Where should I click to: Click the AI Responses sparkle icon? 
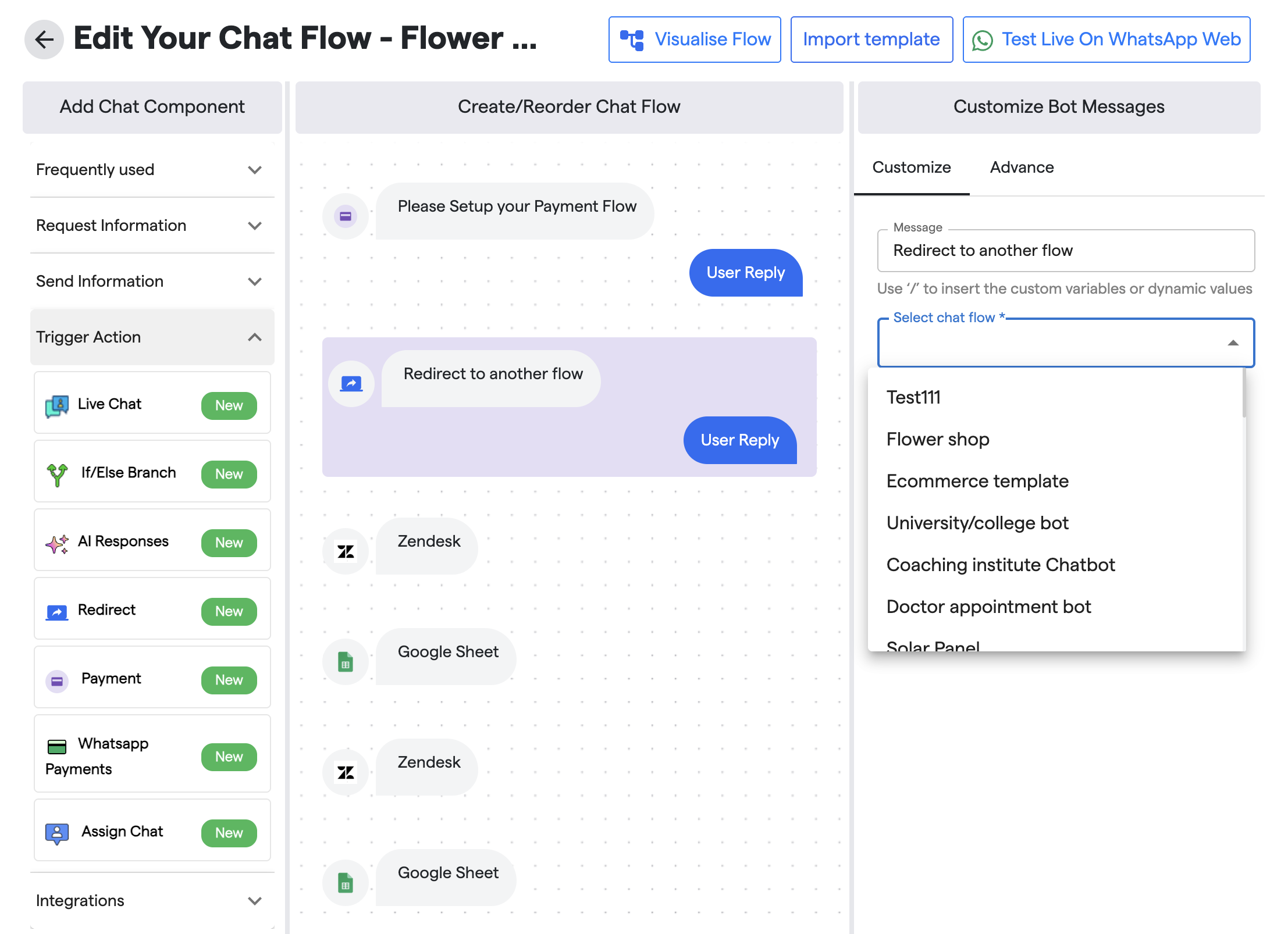pyautogui.click(x=57, y=543)
